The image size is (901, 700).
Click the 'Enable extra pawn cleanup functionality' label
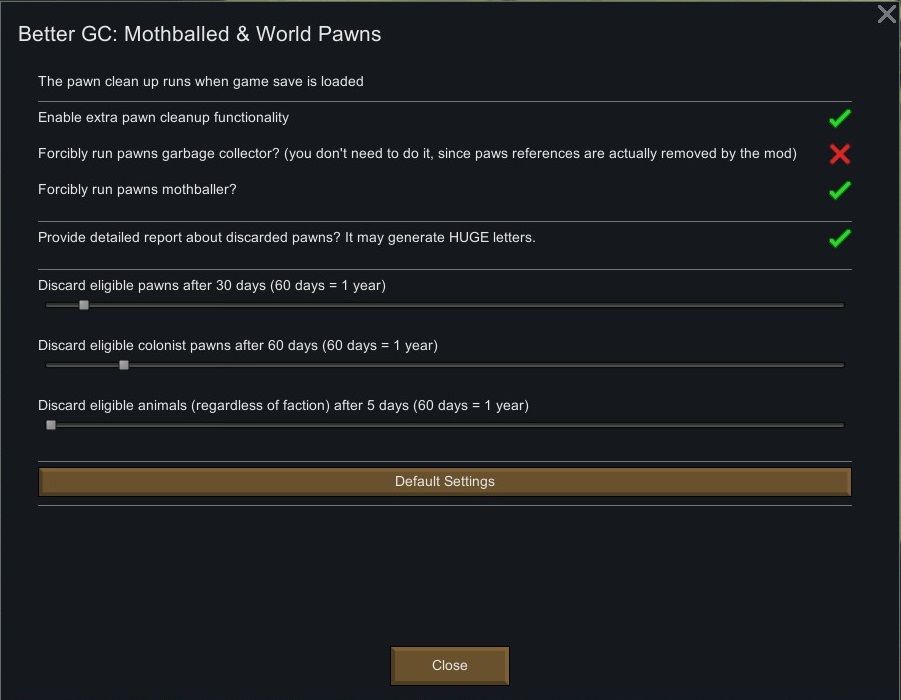coord(163,118)
